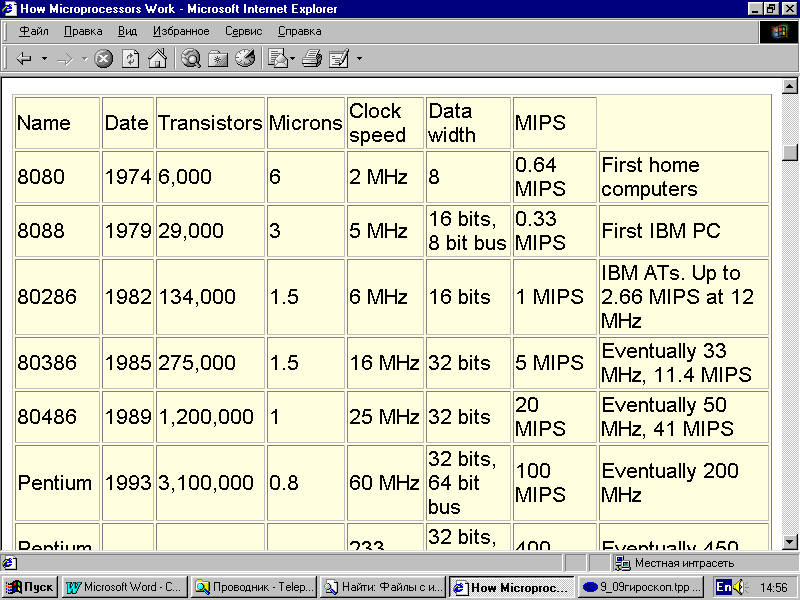Click the 0.64 MIPS cell
Image resolution: width=800 pixels, height=600 pixels.
555,177
